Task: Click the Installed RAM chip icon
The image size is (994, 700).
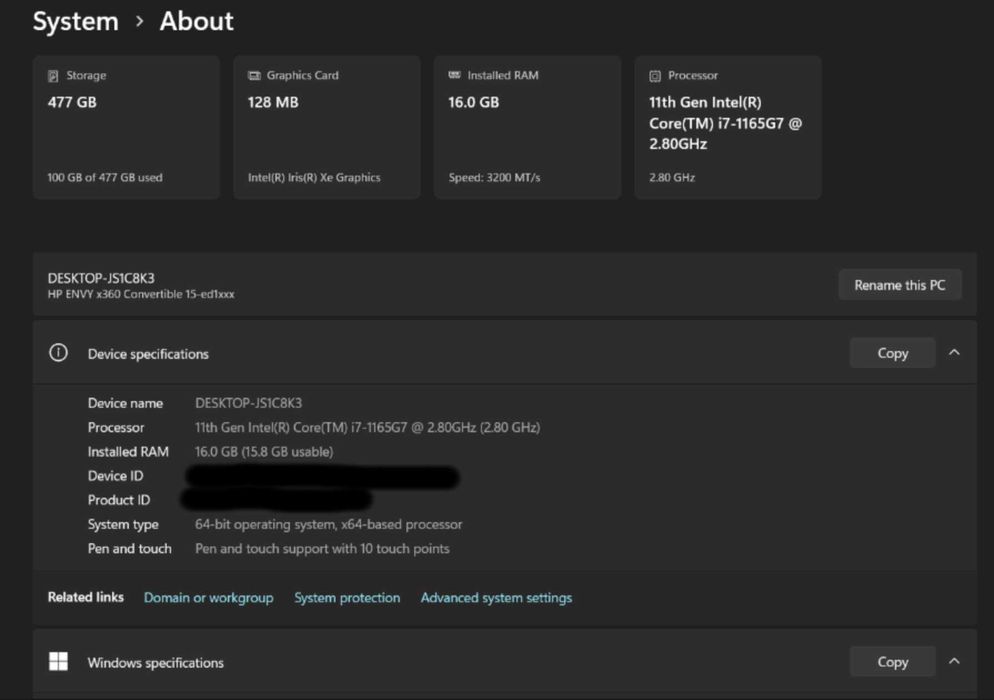Action: pos(455,75)
